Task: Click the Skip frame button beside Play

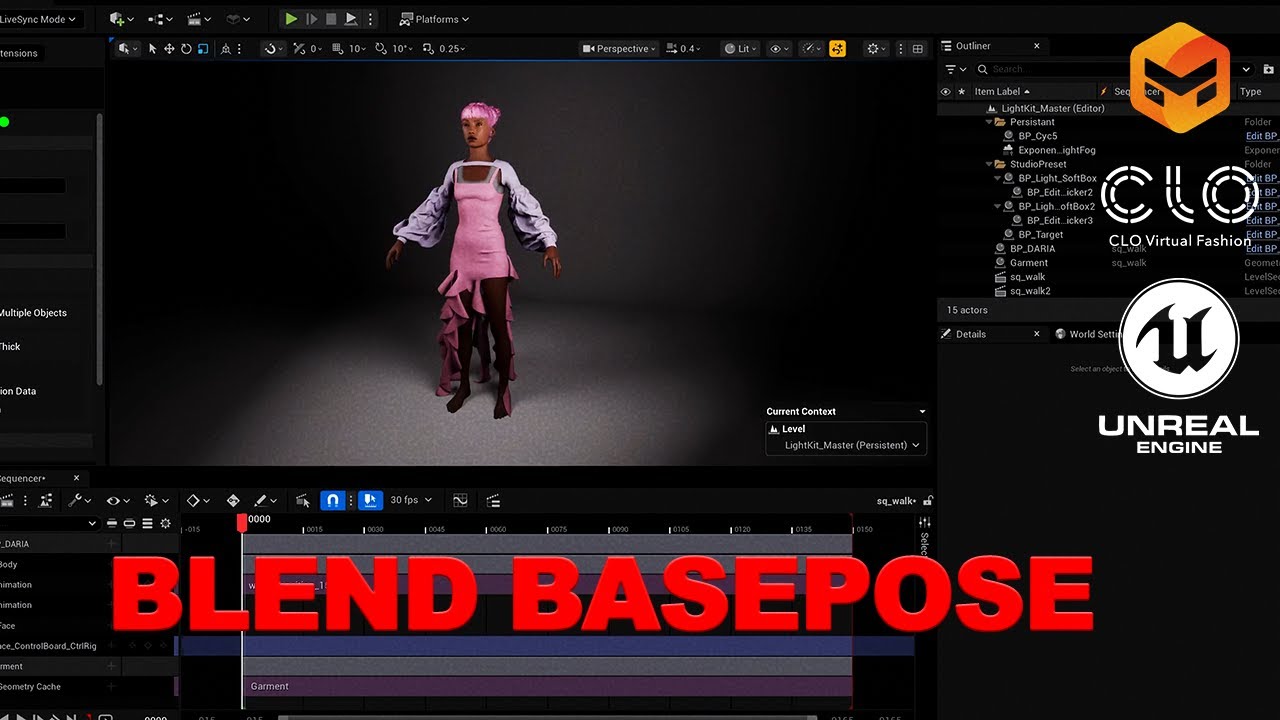Action: pos(311,19)
